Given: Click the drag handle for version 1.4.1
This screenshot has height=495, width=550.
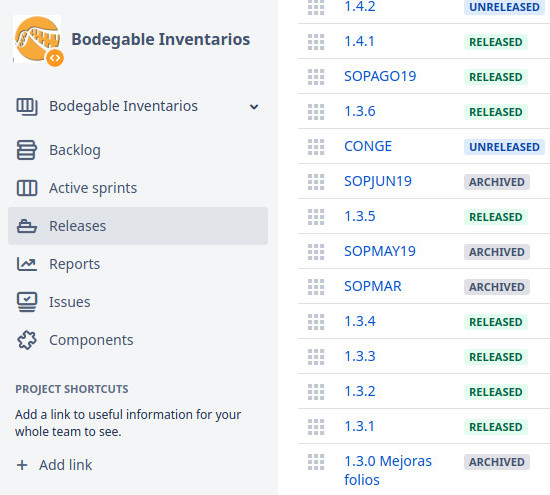Looking at the screenshot, I should click(316, 42).
